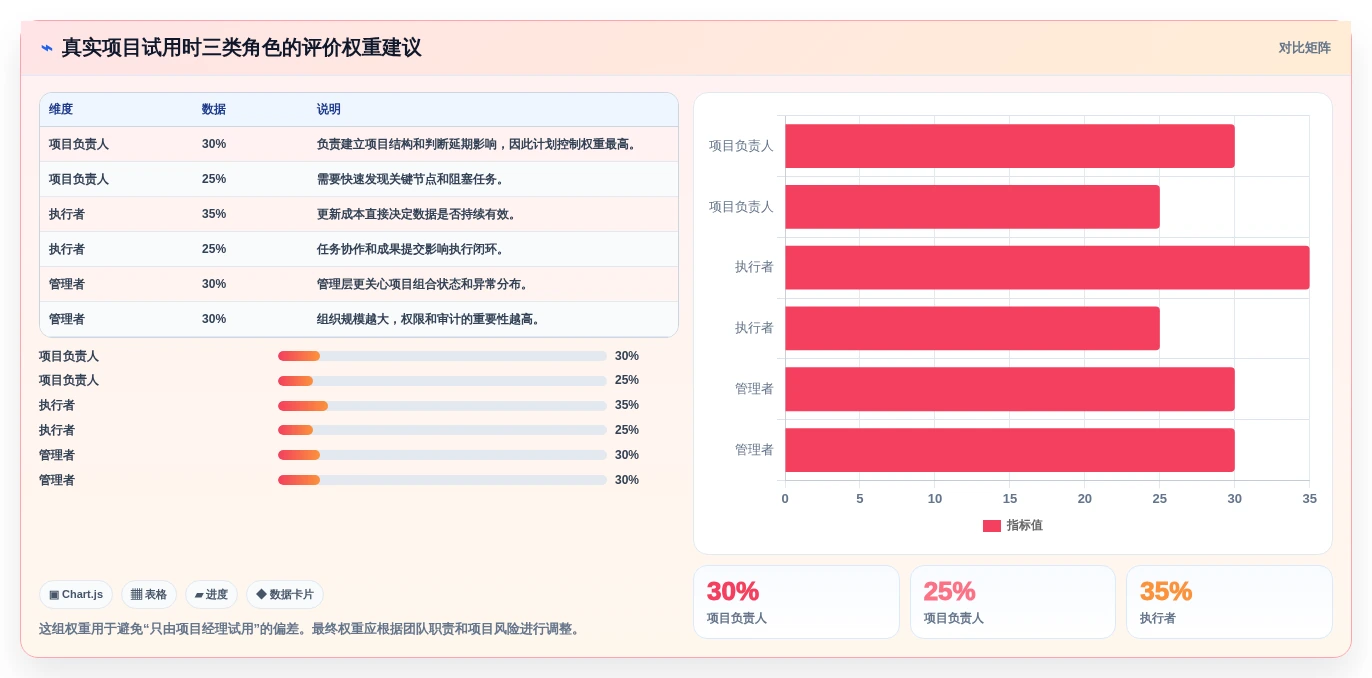Select the row 管理层更关心项目组合状态和异常分布
Image resolution: width=1372 pixels, height=678 pixels.
click(x=359, y=284)
